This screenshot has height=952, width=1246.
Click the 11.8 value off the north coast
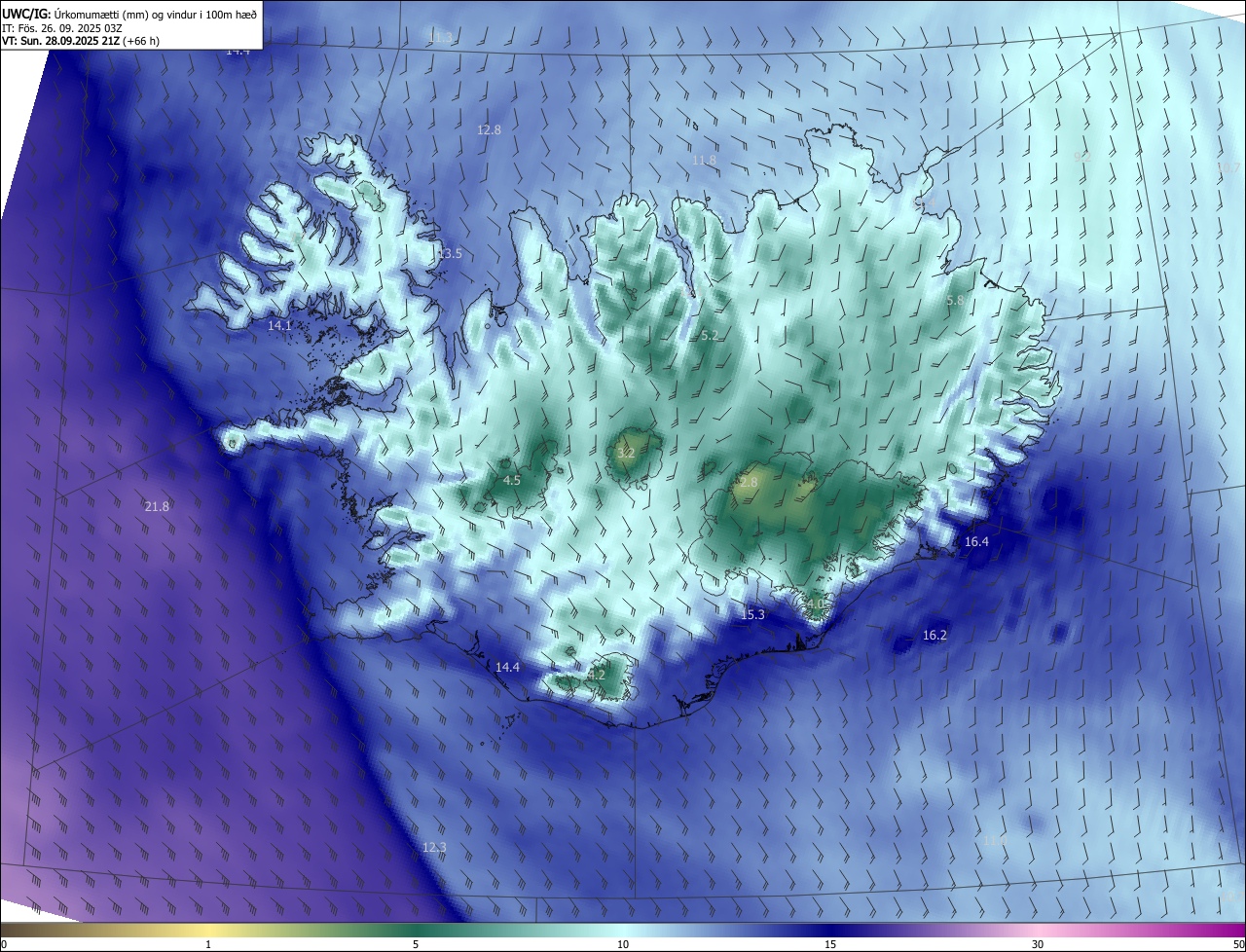(x=704, y=160)
